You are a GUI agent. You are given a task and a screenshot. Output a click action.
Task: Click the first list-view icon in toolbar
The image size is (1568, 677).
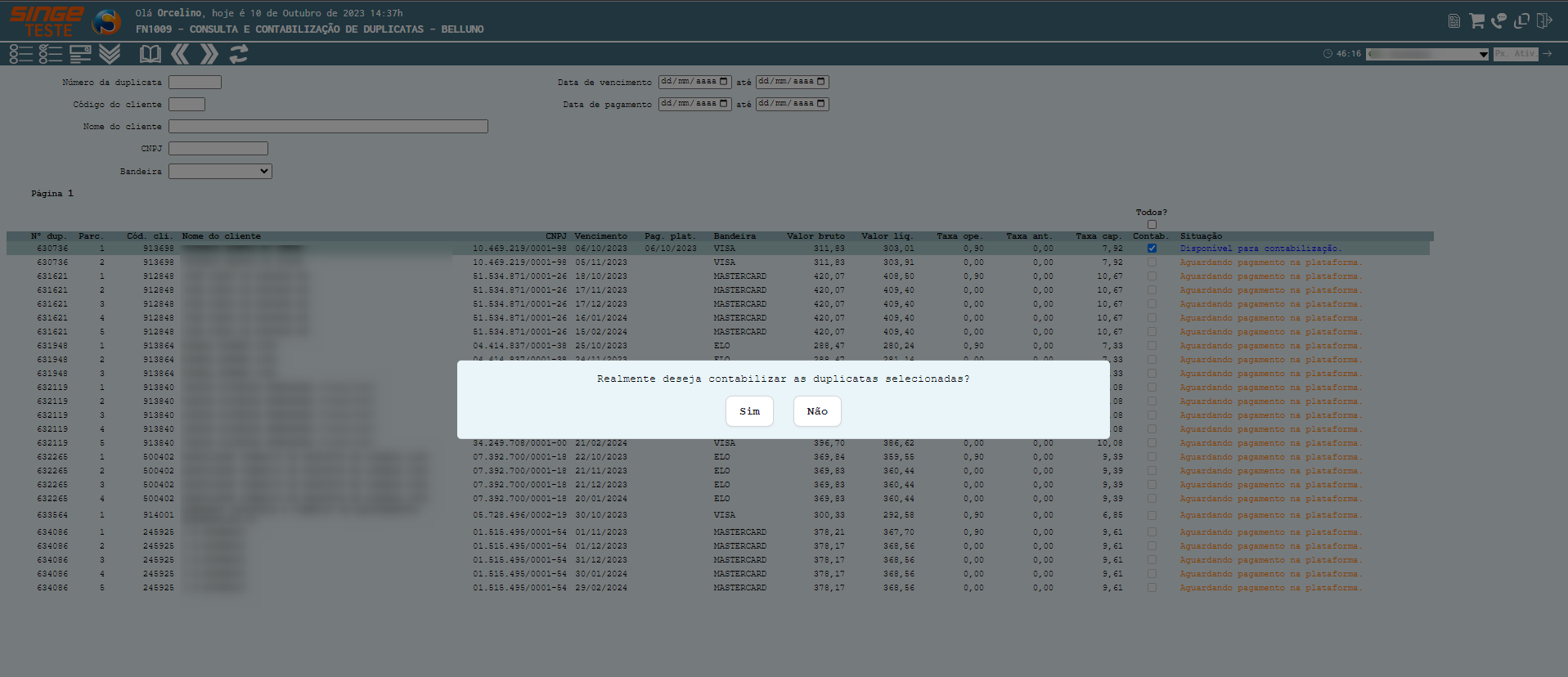pos(21,54)
